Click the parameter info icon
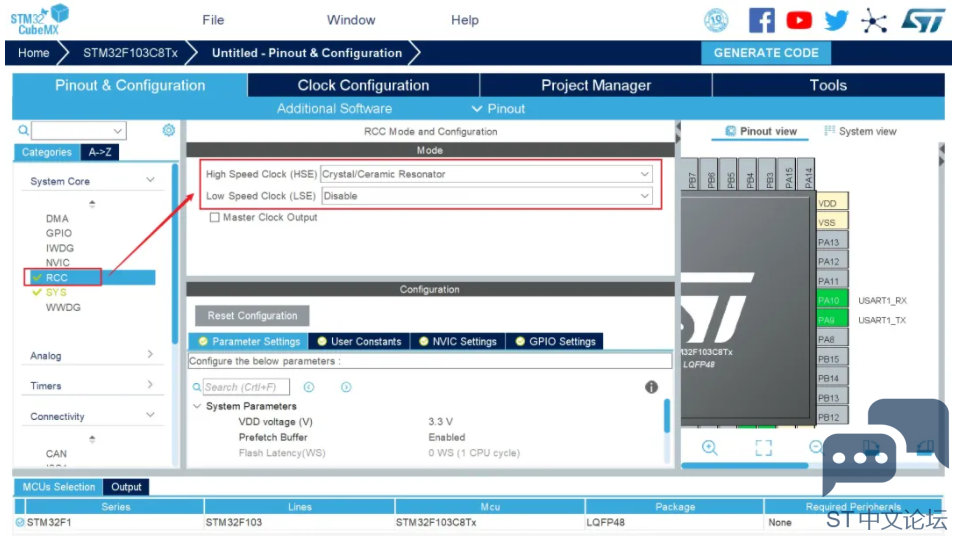The width and height of the screenshot is (960, 543). click(x=651, y=386)
